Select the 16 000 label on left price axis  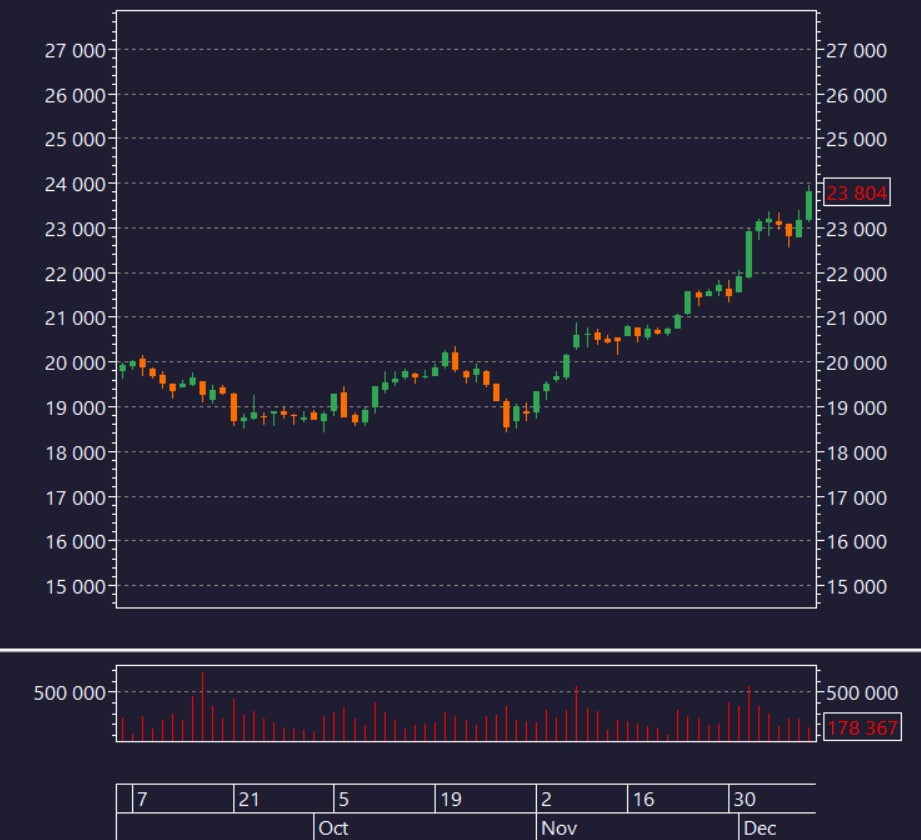75,542
